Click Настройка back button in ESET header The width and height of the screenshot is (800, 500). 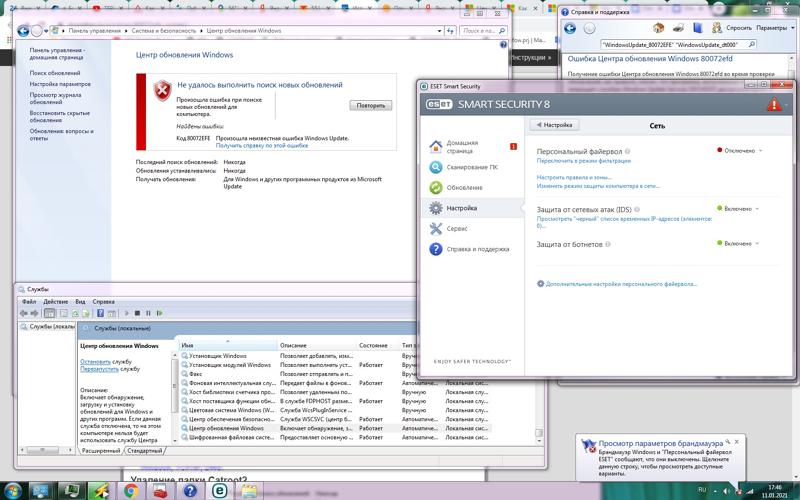[x=555, y=125]
